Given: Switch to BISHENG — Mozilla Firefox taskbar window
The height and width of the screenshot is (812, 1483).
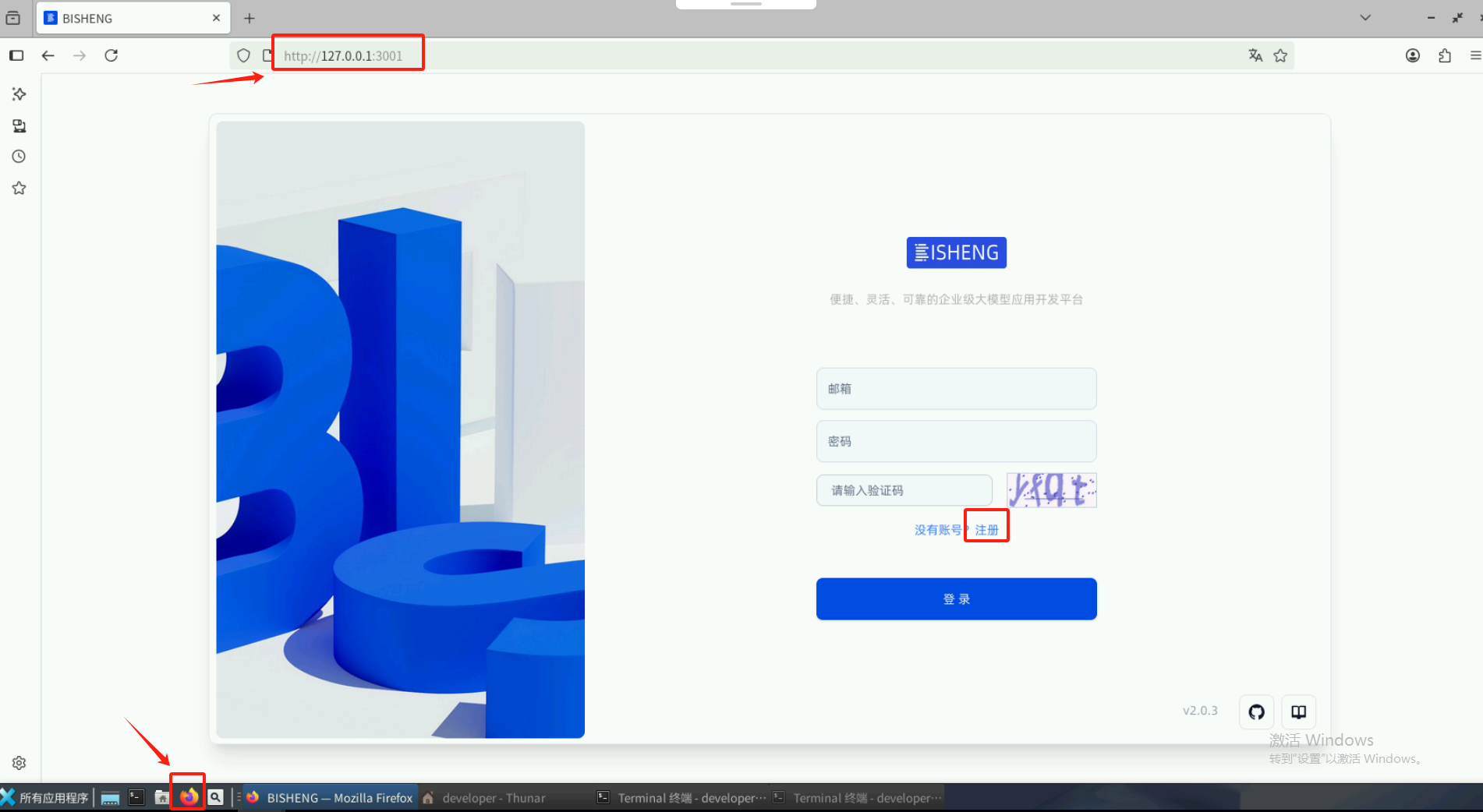Looking at the screenshot, I should tap(331, 798).
